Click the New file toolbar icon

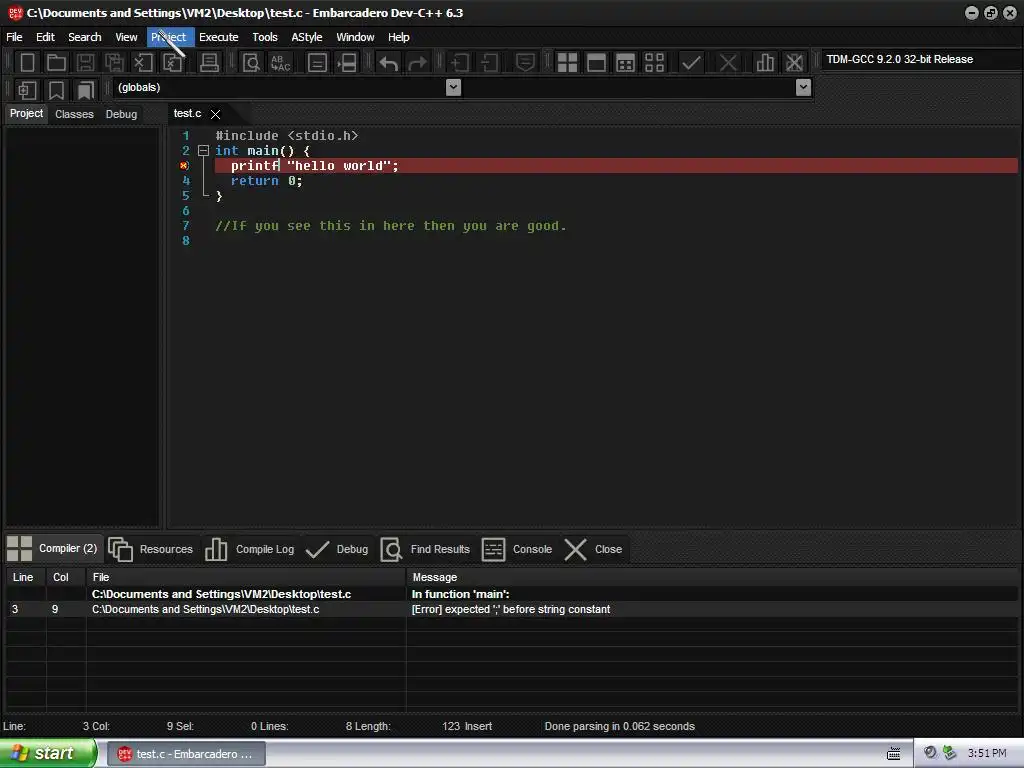point(27,63)
